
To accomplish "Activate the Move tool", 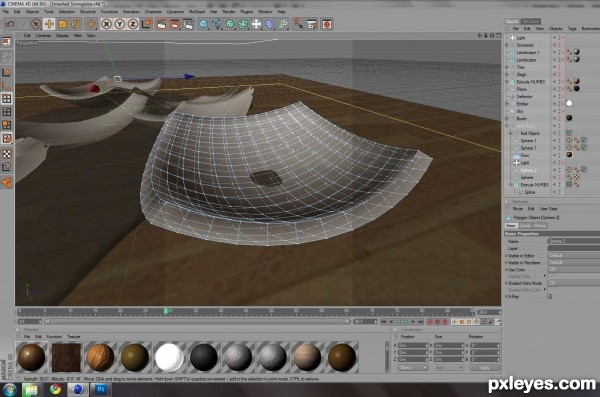I will pos(49,25).
